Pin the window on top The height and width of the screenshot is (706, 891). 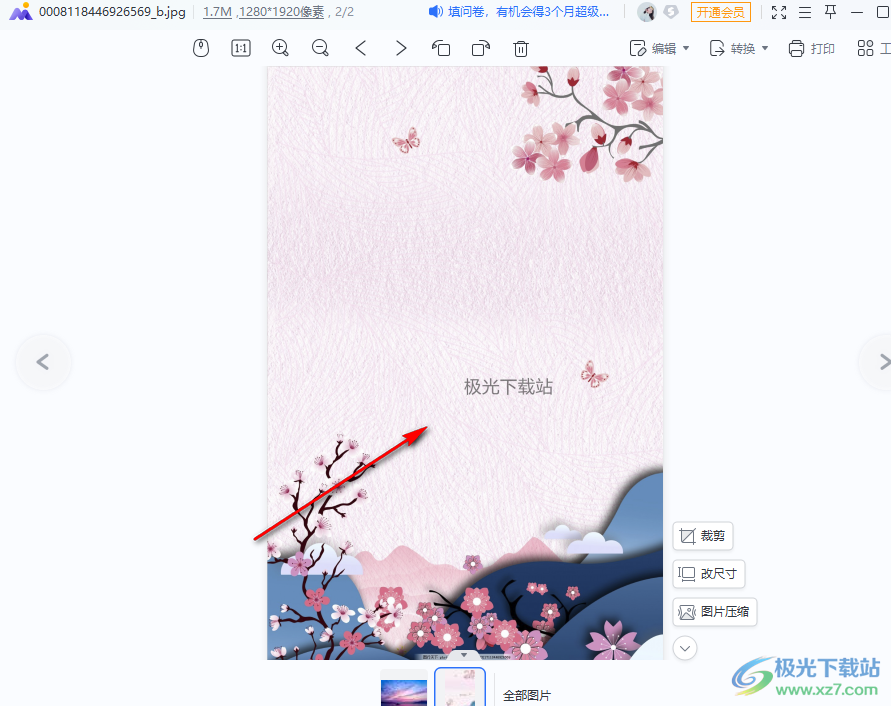(830, 12)
